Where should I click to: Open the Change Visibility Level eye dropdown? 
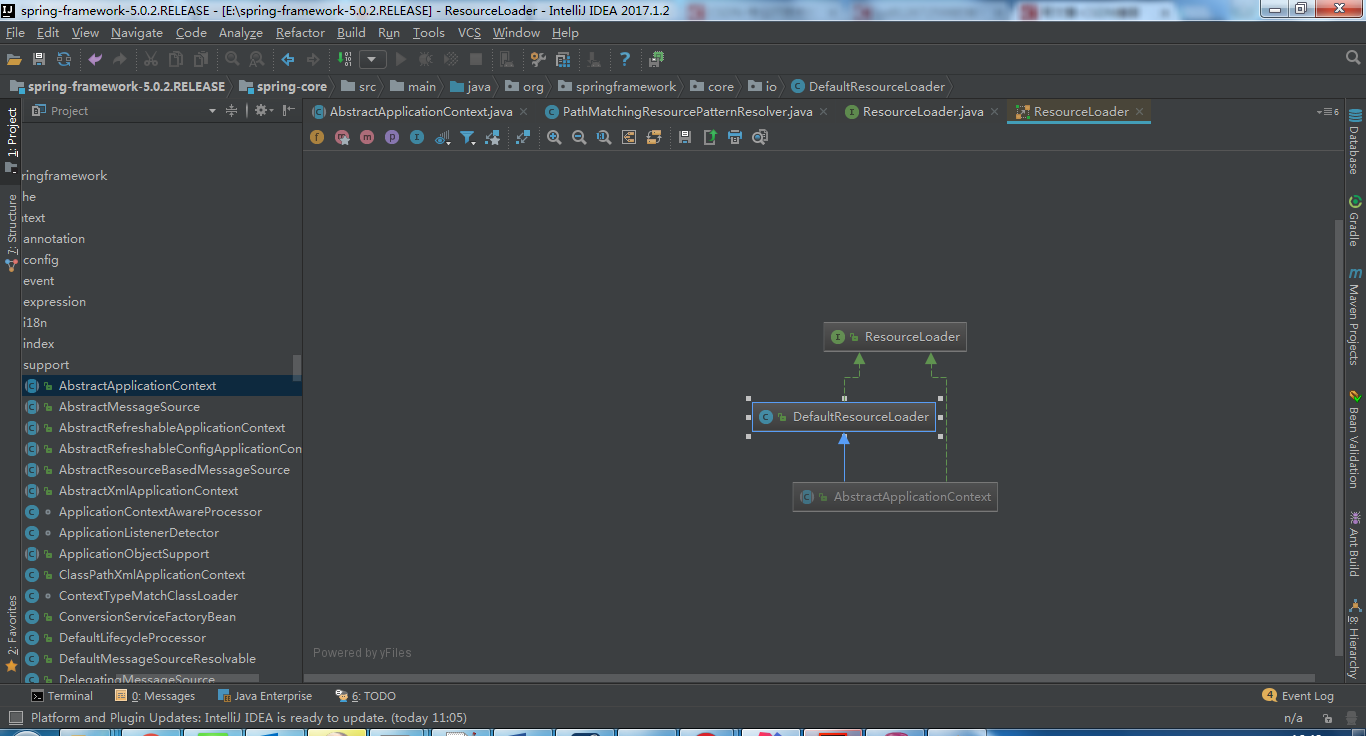pyautogui.click(x=442, y=137)
